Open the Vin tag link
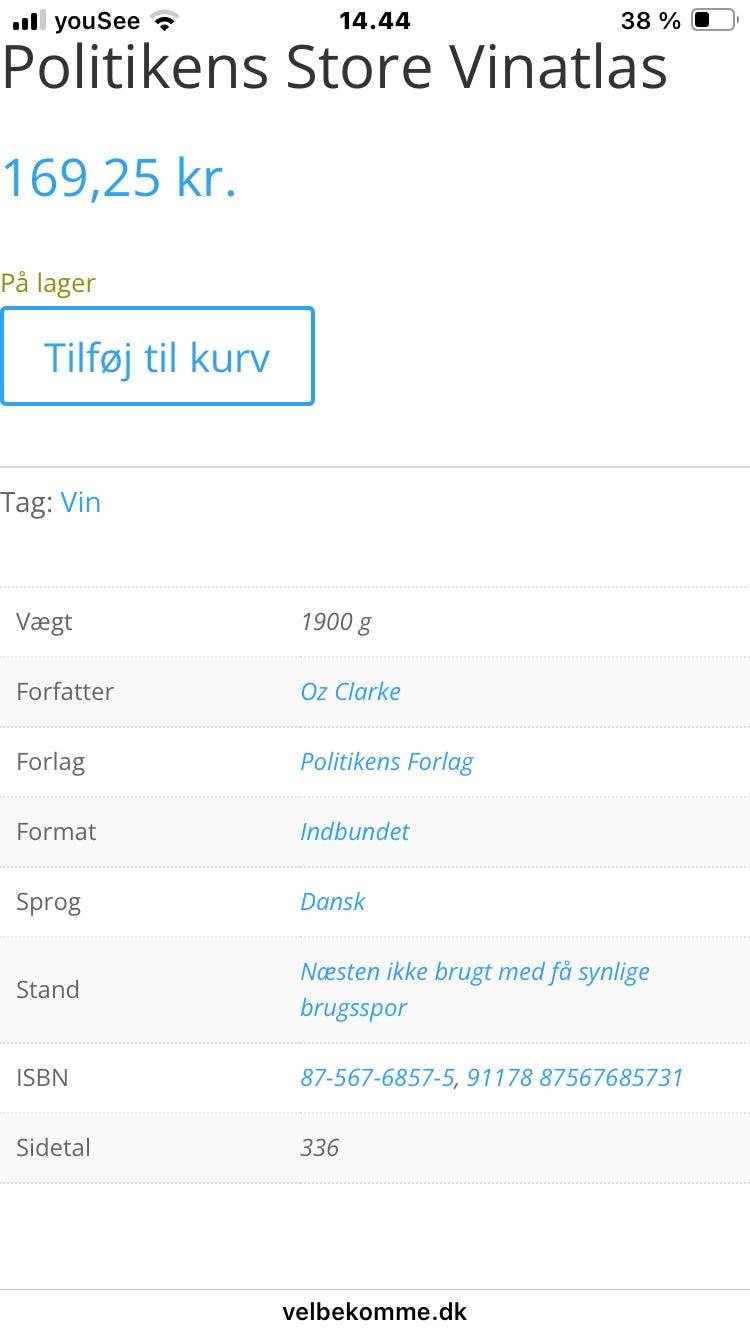Viewport: 750px width, 1334px height. point(81,502)
